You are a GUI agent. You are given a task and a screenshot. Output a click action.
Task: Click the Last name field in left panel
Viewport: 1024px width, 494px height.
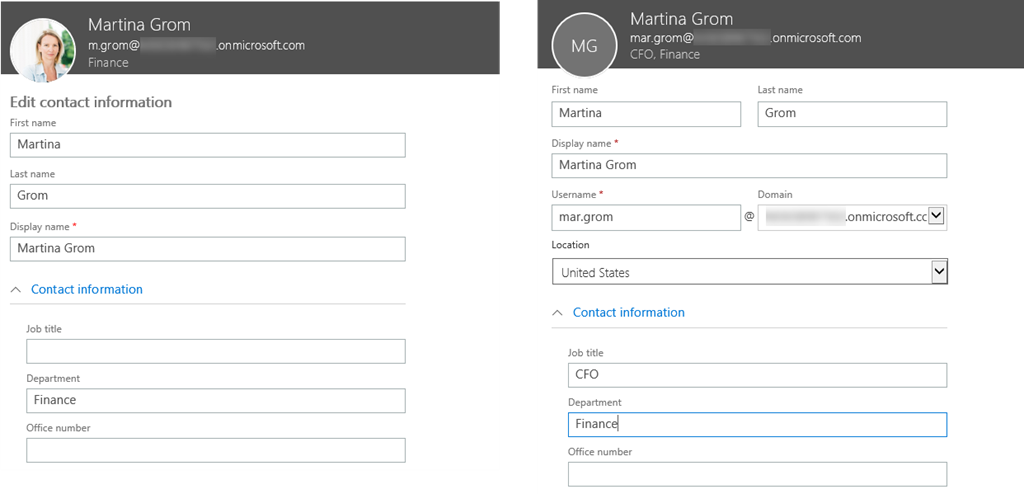(207, 196)
